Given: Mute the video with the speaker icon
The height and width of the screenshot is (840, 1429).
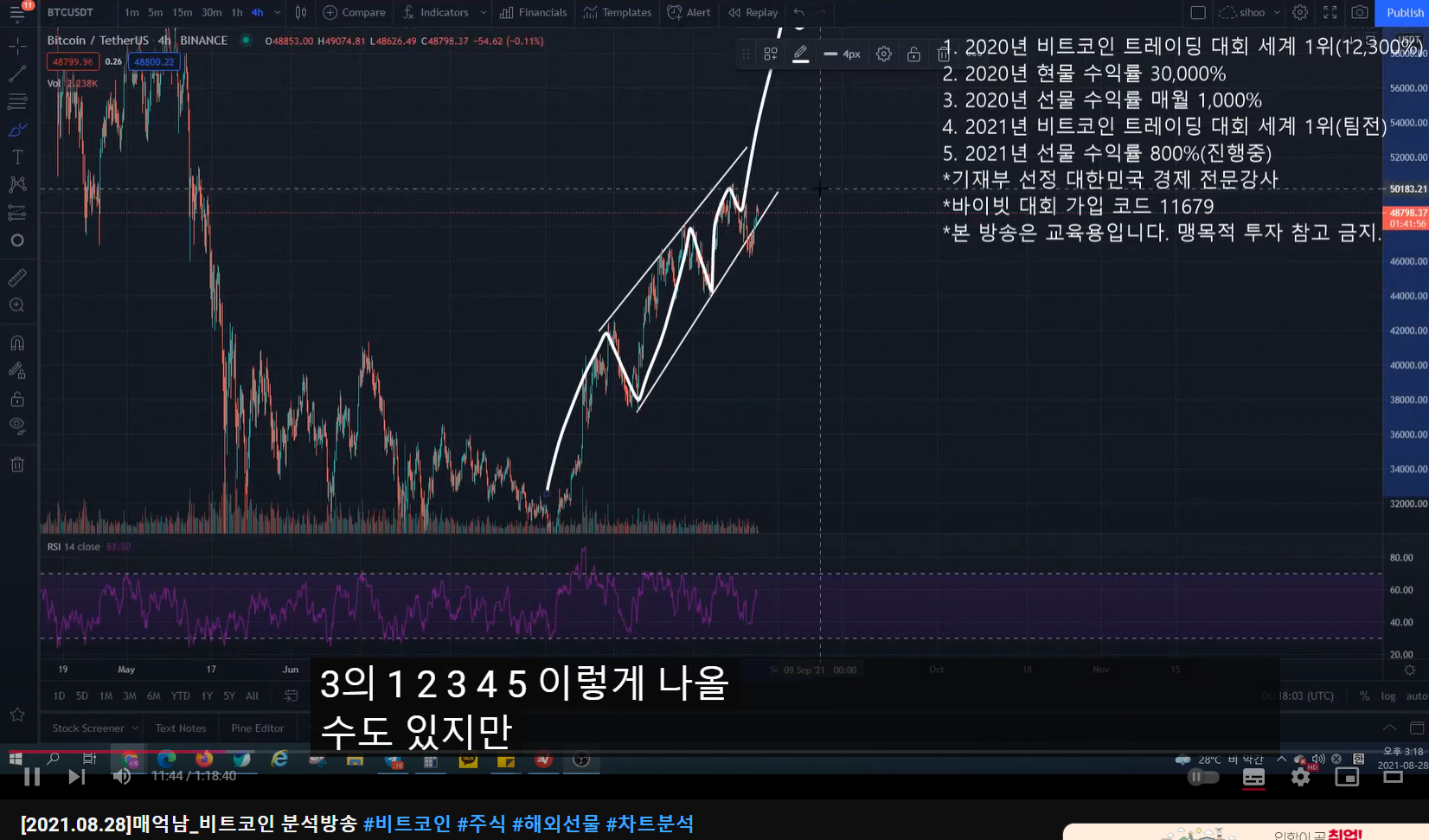Looking at the screenshot, I should coord(121,776).
